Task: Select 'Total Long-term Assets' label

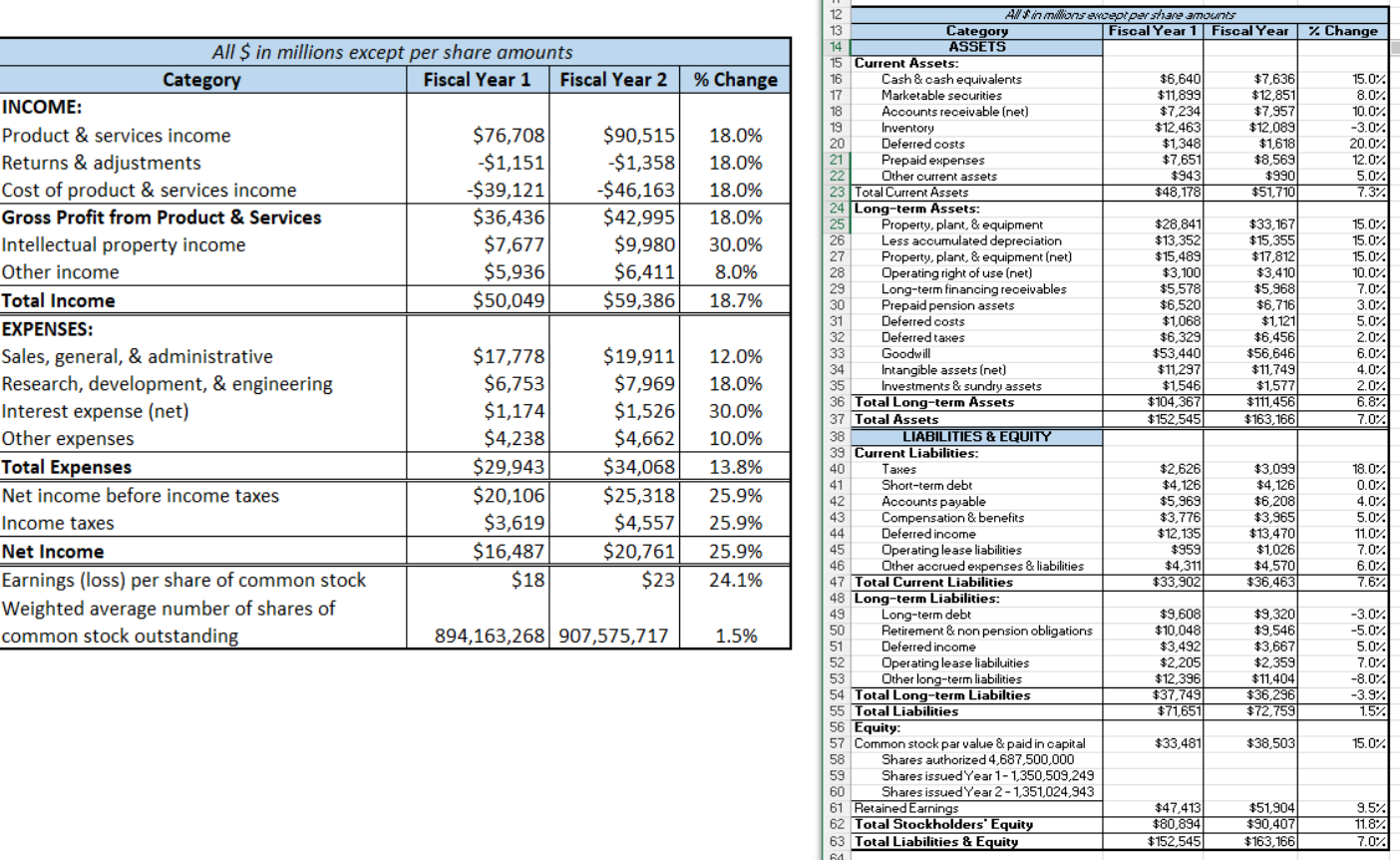Action: [934, 402]
